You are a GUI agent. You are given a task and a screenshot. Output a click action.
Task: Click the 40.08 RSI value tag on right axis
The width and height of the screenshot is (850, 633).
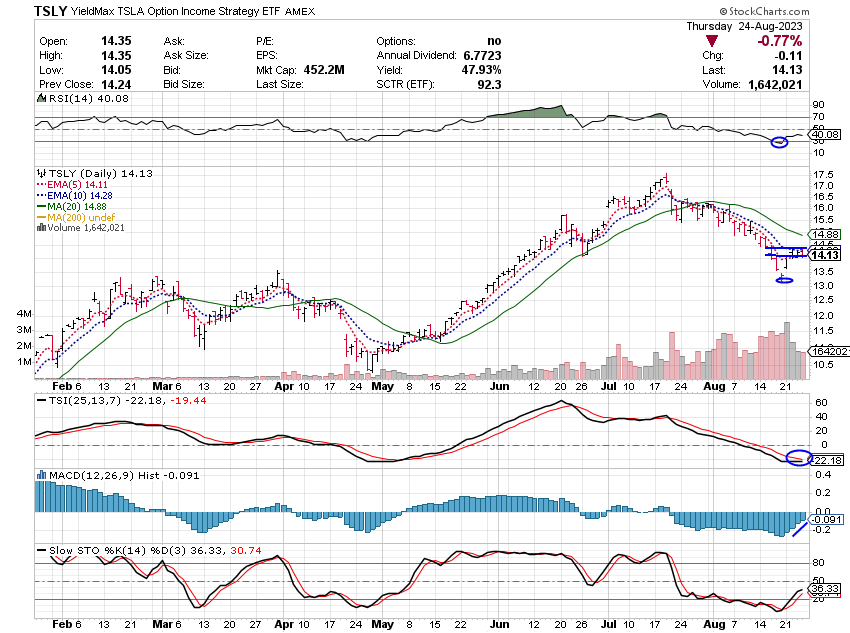tap(826, 134)
